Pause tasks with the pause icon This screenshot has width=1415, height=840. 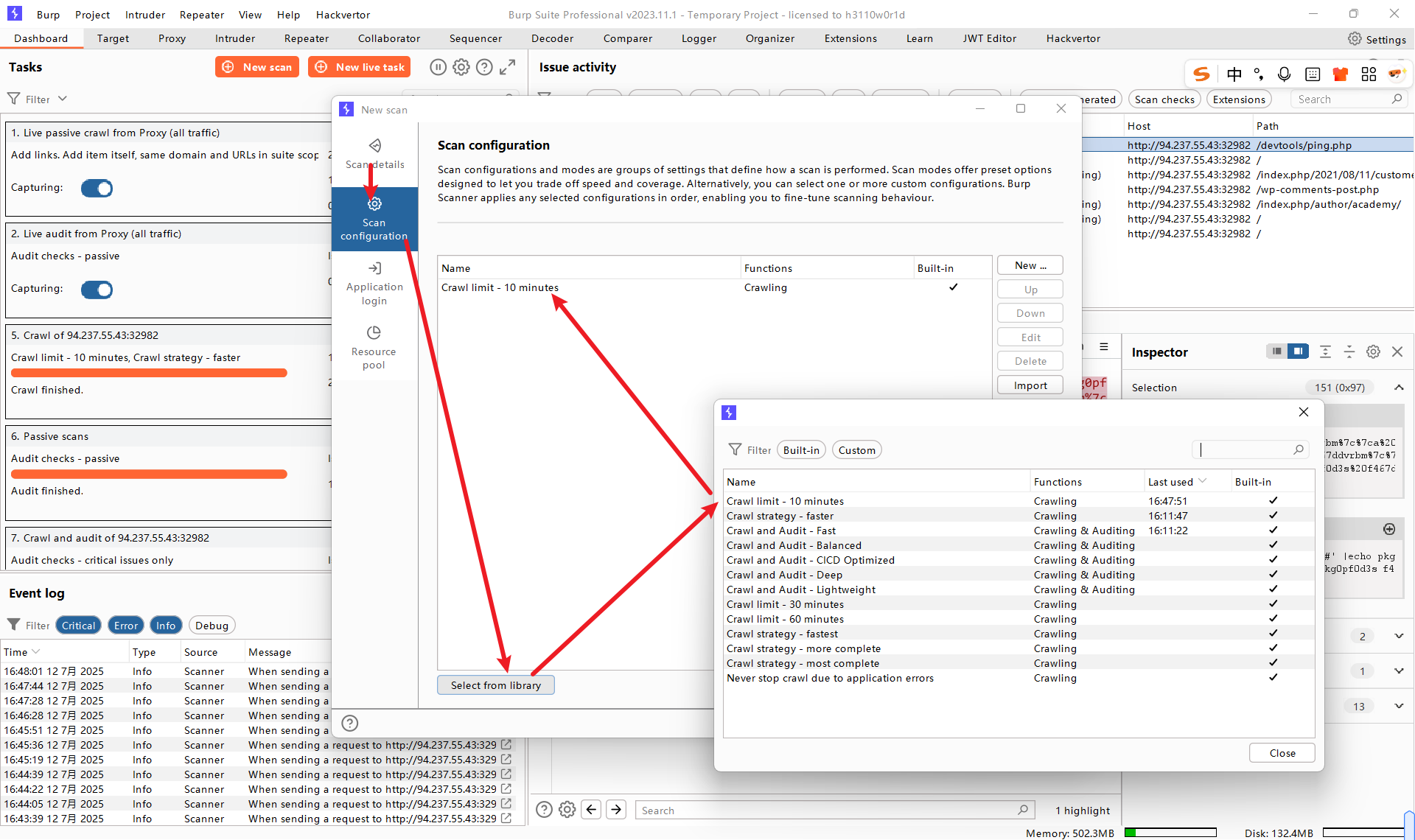coord(438,67)
